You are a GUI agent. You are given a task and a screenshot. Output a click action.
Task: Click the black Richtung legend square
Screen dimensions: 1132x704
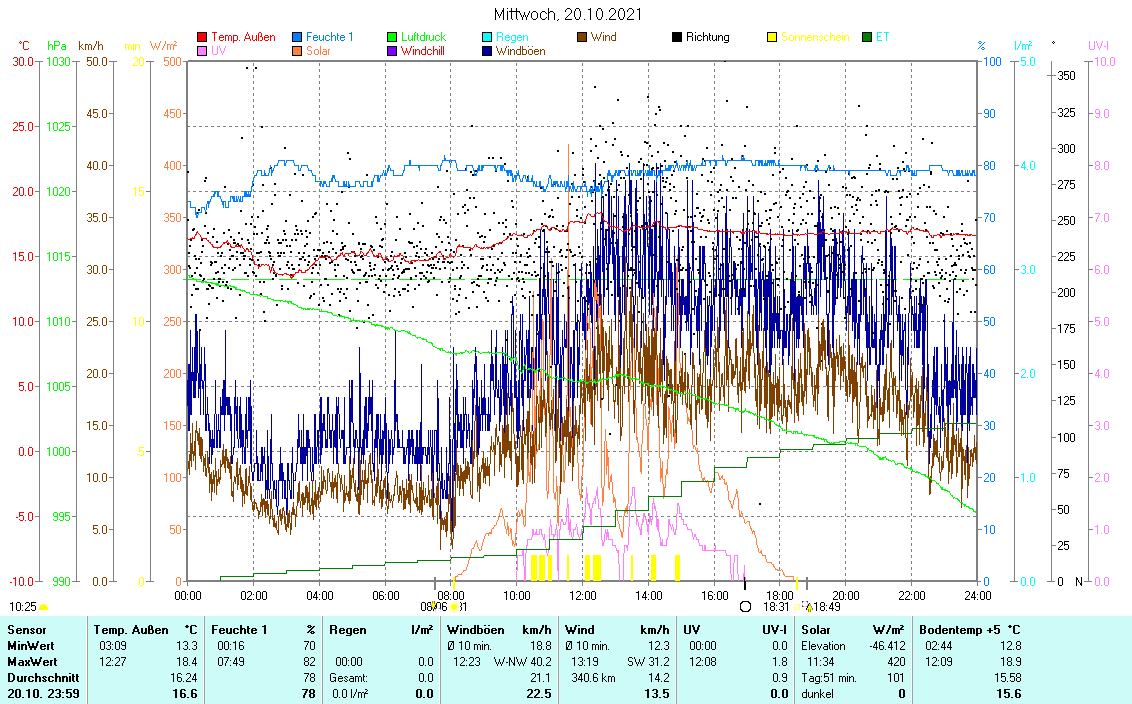(x=677, y=37)
